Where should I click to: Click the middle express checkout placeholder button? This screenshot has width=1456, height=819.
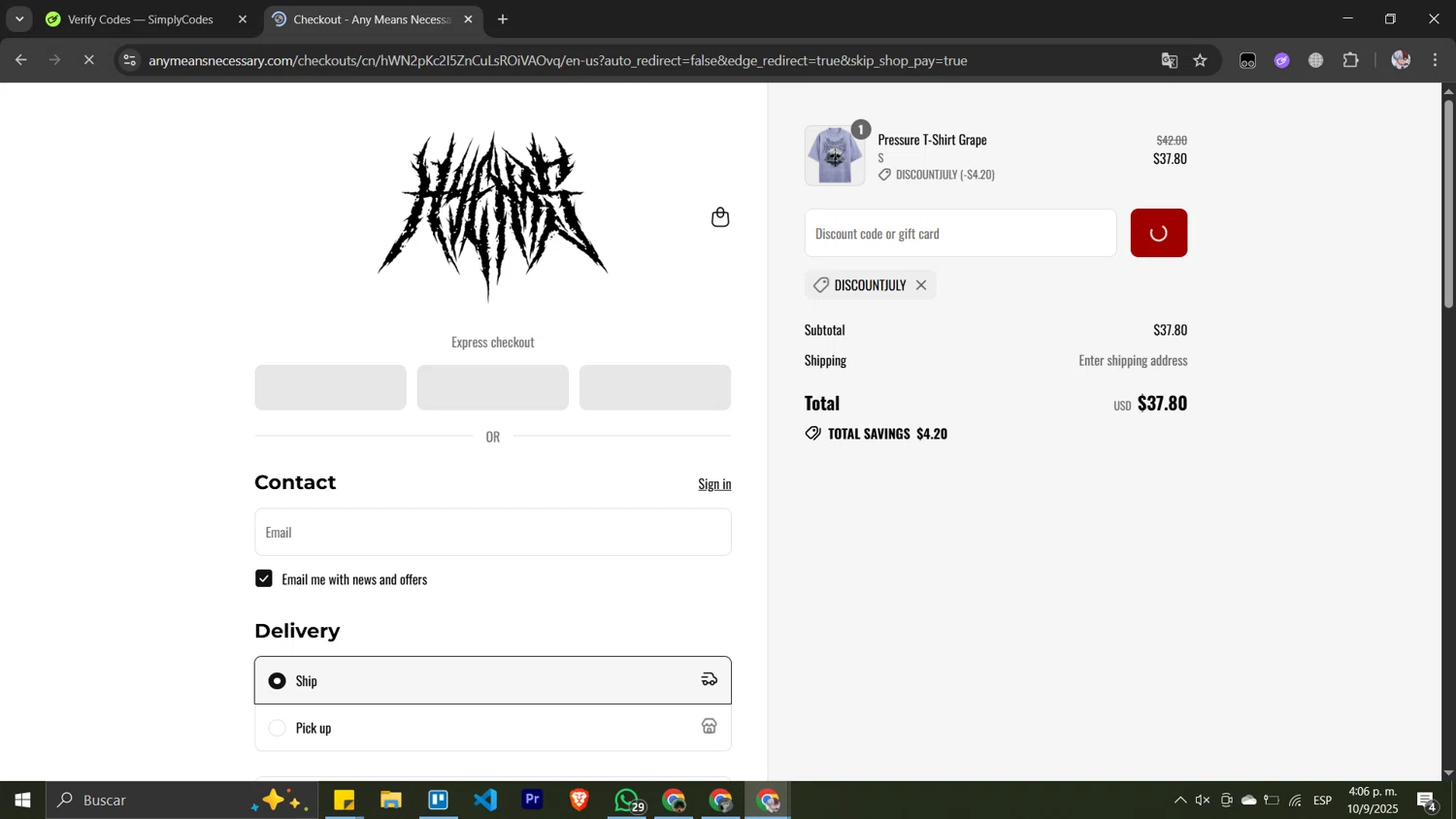[493, 387]
